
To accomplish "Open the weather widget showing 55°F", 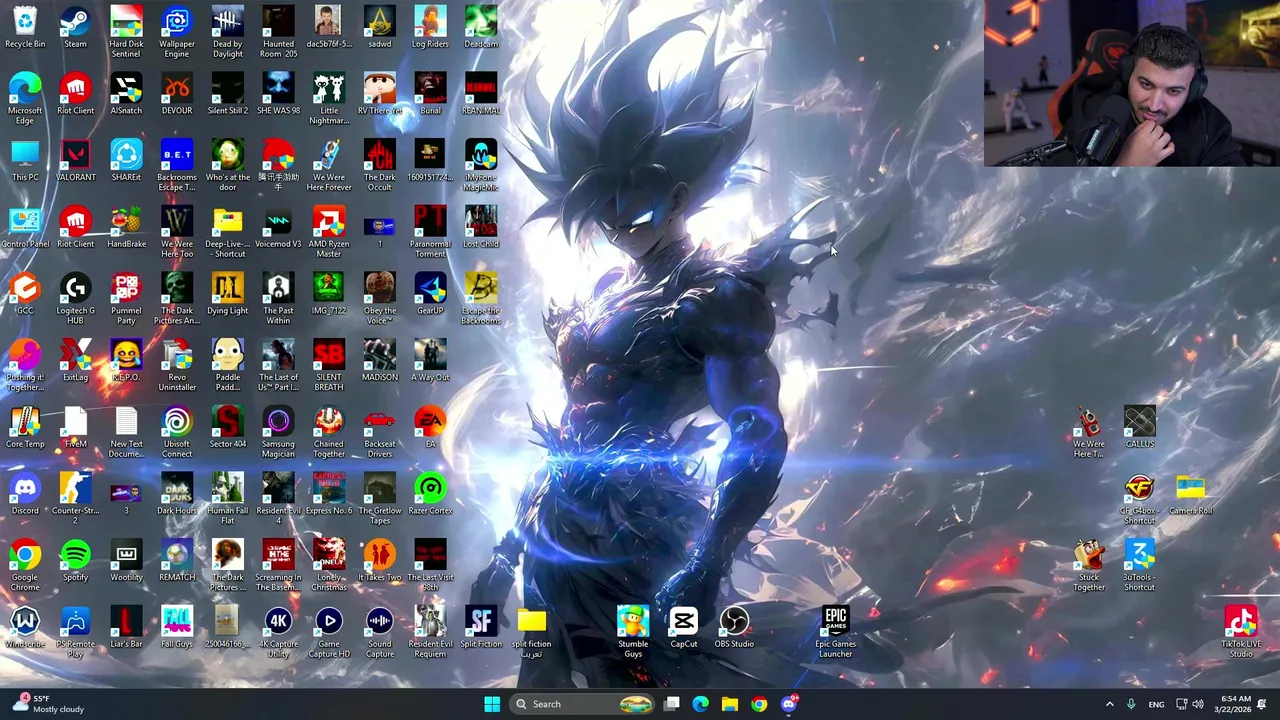I will pos(48,704).
